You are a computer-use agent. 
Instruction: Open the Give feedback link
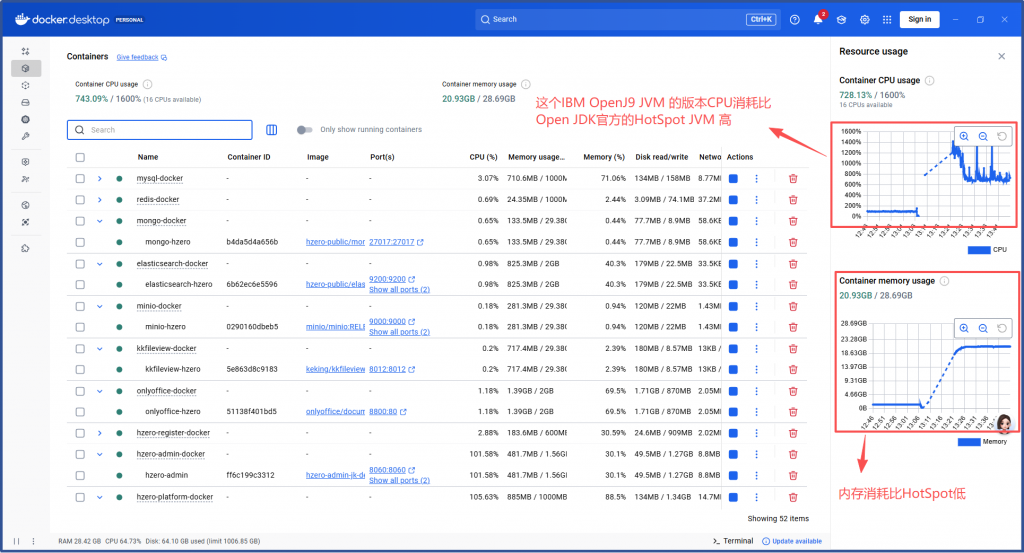point(140,58)
